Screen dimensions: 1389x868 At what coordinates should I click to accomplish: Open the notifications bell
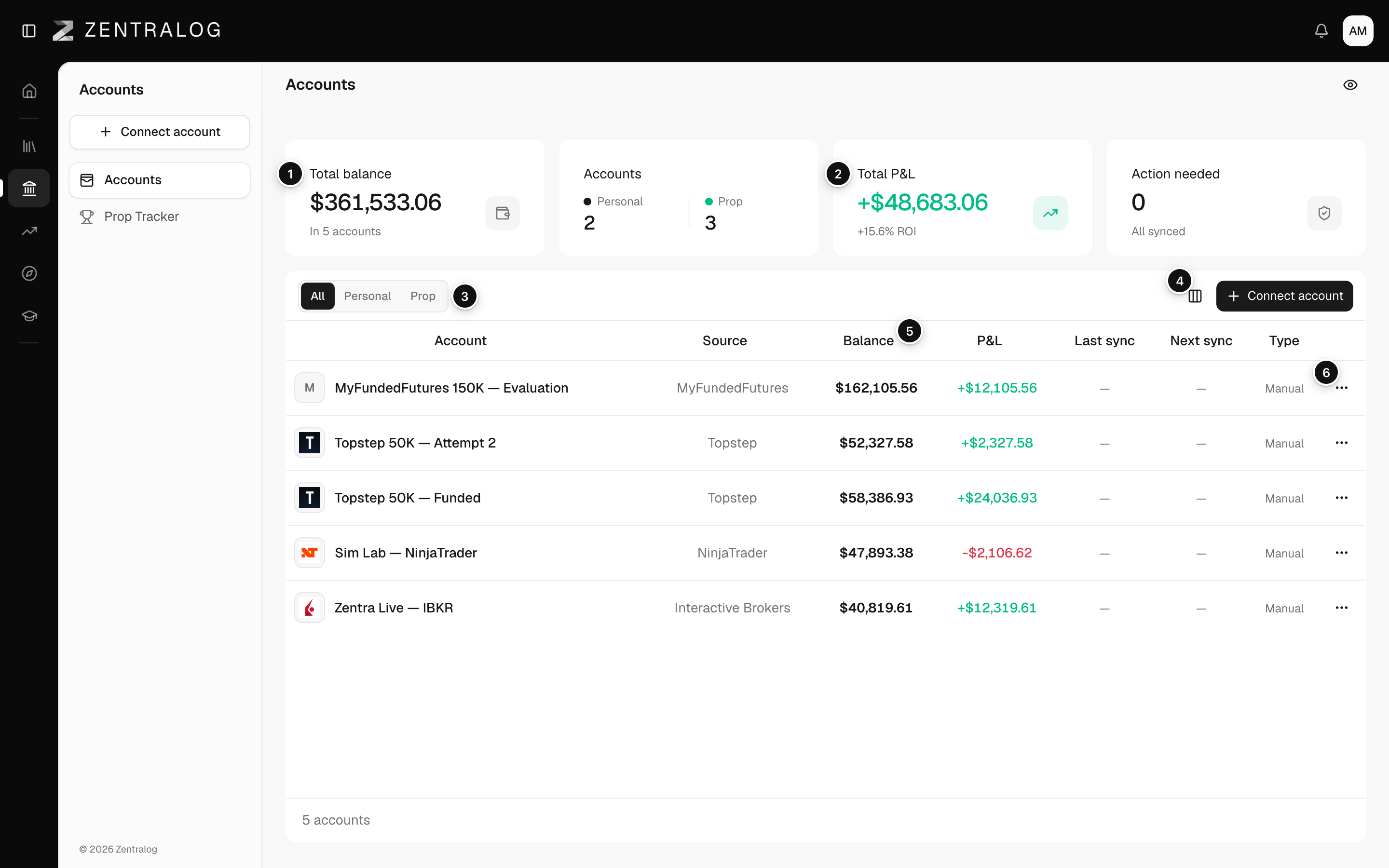click(x=1321, y=30)
